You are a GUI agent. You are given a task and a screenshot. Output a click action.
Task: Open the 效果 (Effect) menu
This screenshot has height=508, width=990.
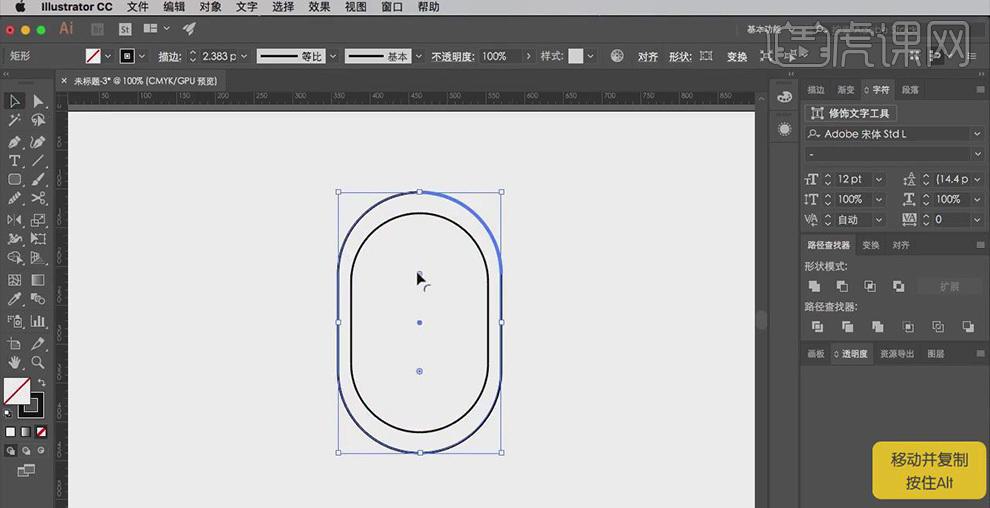(319, 7)
